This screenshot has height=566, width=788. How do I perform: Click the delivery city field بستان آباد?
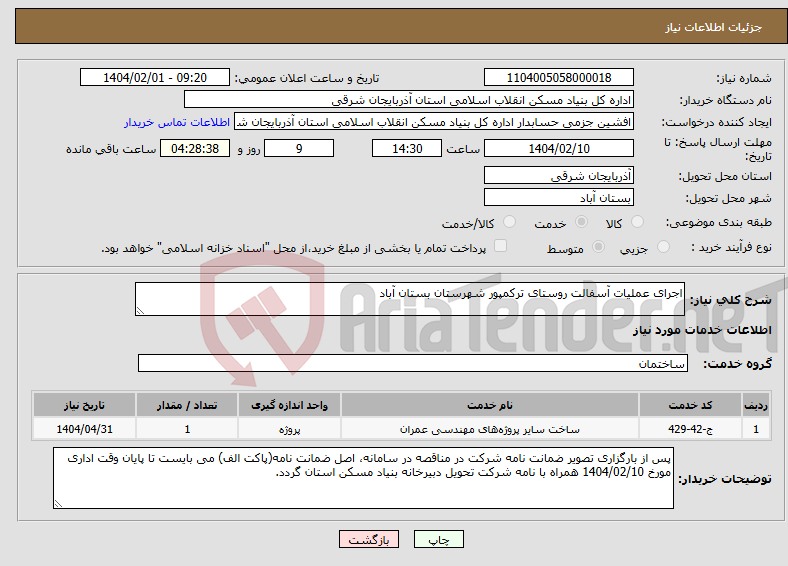pos(559,197)
